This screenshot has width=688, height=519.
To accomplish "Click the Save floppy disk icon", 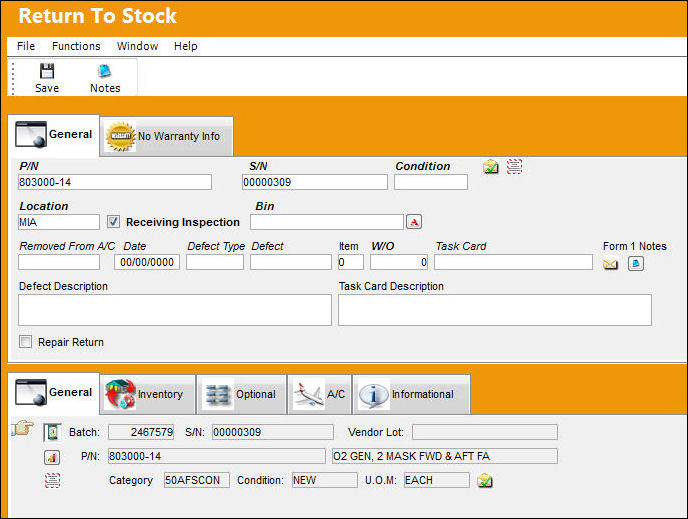I will [47, 71].
